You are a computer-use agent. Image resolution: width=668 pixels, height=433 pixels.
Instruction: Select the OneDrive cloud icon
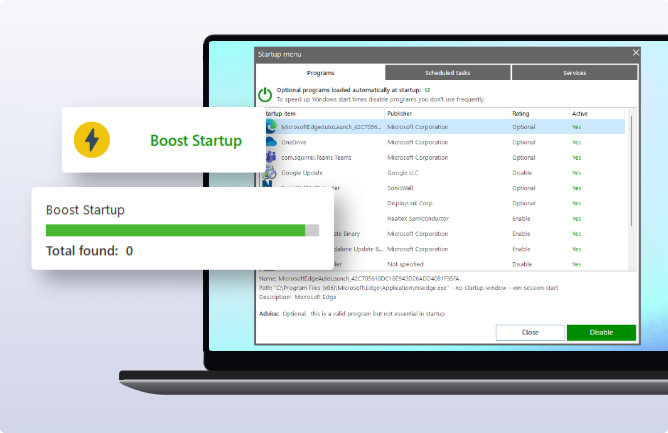click(x=271, y=143)
